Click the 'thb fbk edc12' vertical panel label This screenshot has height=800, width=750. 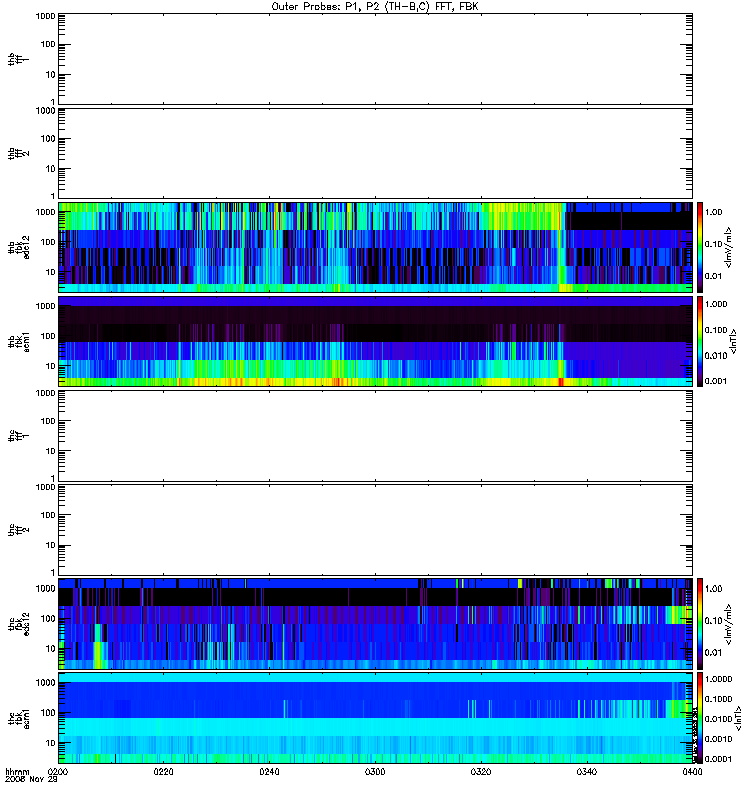pyautogui.click(x=19, y=247)
